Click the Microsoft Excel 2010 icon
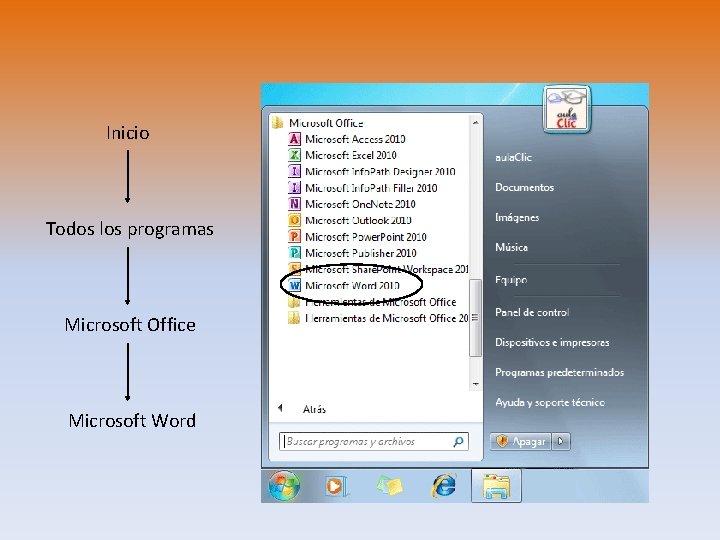 [x=294, y=155]
